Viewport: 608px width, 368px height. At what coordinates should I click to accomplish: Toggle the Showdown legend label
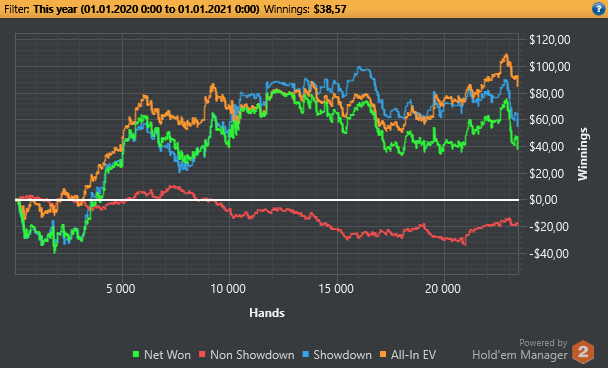[342, 355]
